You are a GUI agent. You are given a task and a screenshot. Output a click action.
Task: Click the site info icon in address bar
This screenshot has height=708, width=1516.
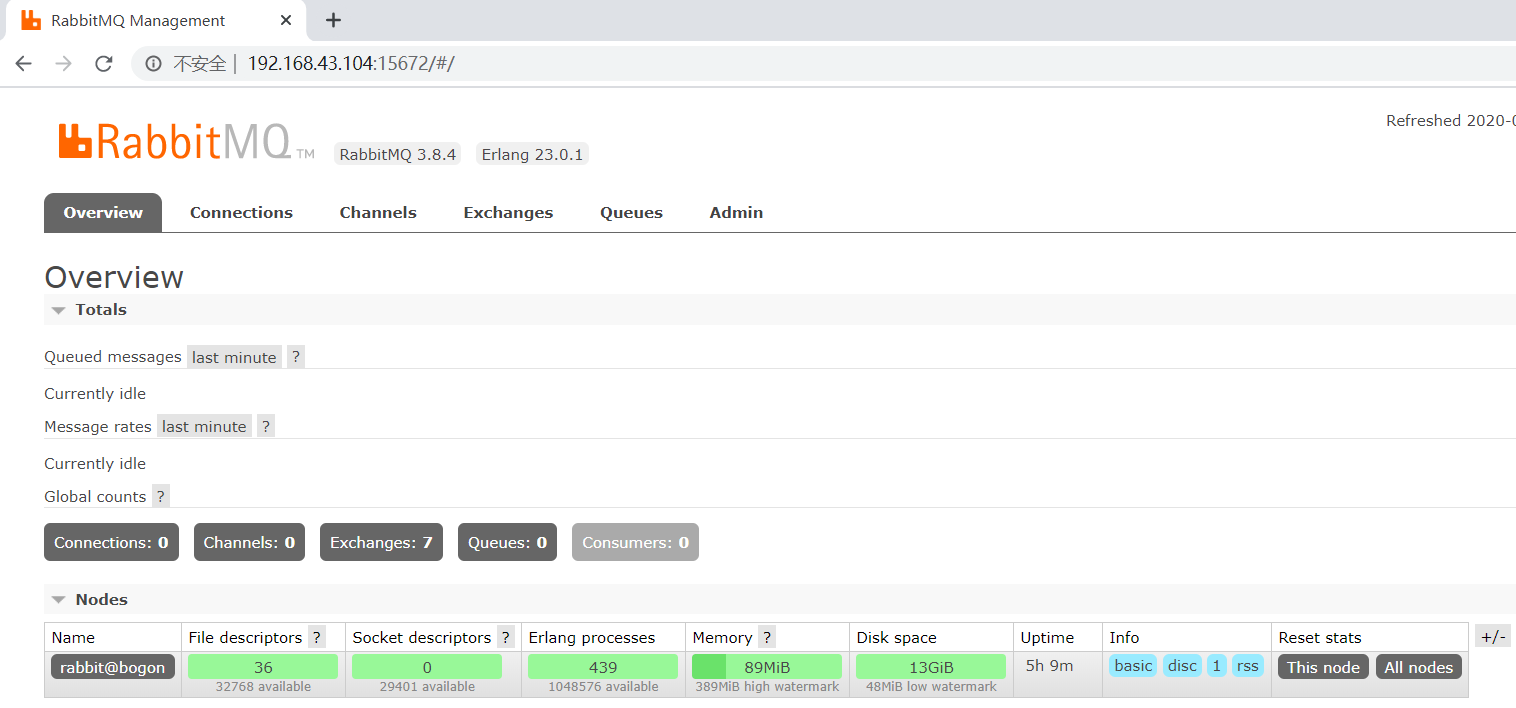[x=153, y=64]
